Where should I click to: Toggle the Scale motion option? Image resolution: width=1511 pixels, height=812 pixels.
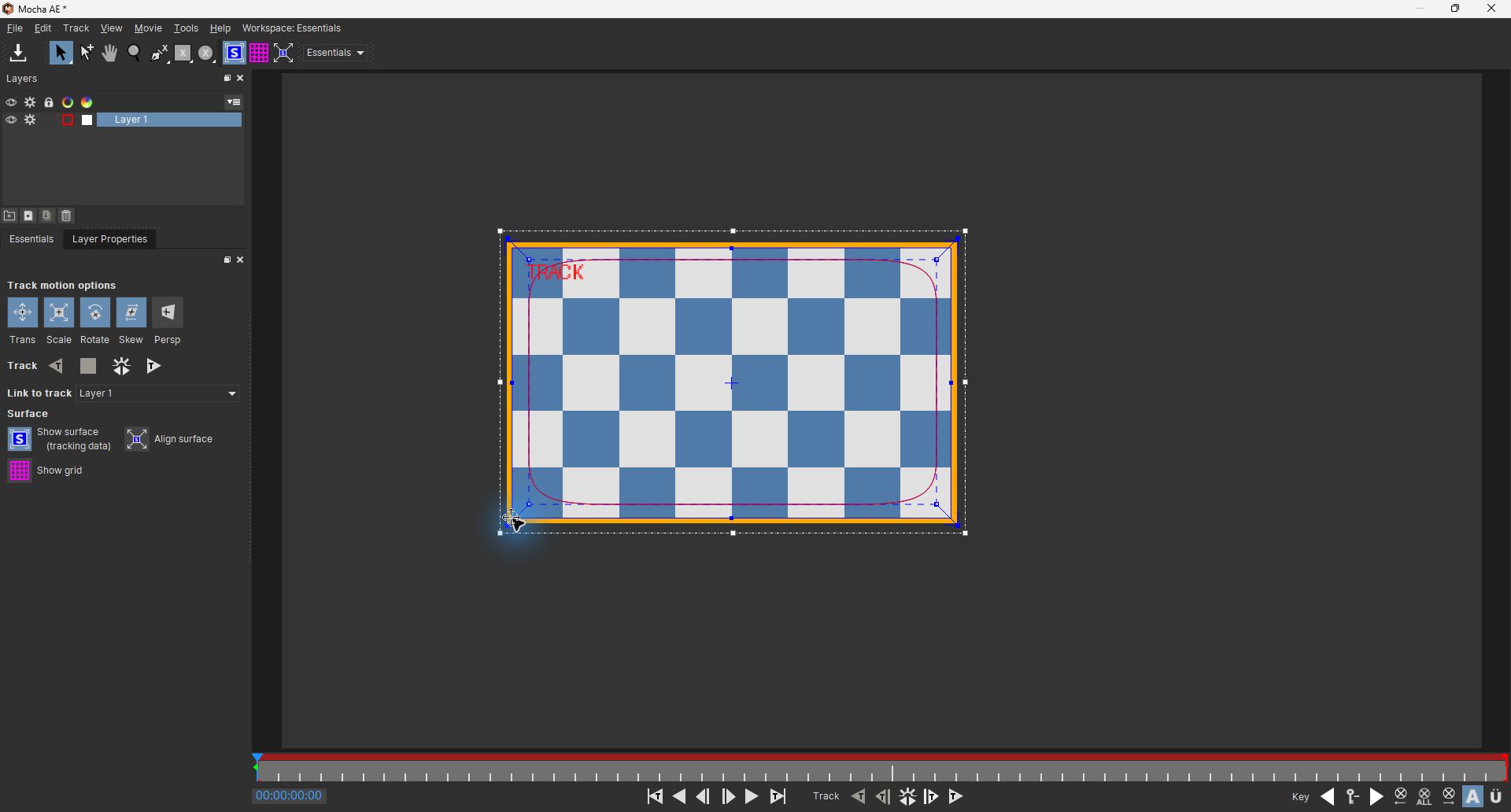coord(59,313)
